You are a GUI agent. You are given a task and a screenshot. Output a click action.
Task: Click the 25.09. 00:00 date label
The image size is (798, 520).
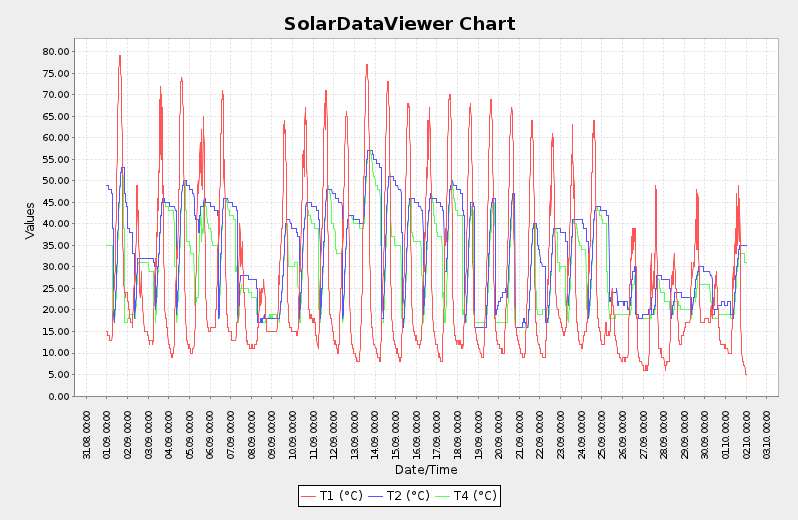(x=602, y=435)
